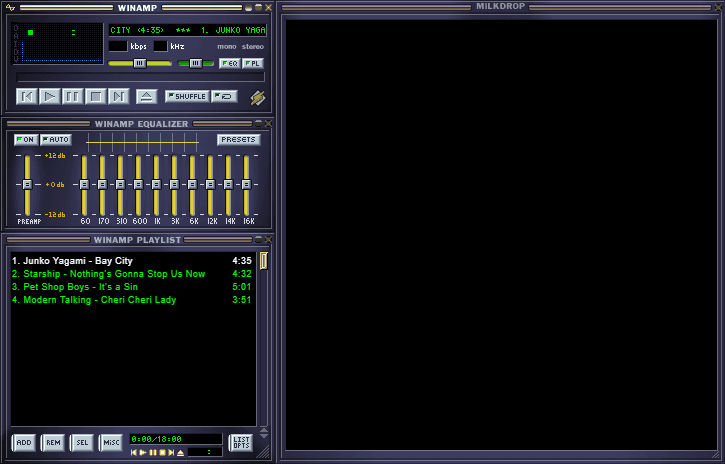Stop playback with the main Stop button
Image resolution: width=725 pixels, height=464 pixels.
(x=96, y=97)
